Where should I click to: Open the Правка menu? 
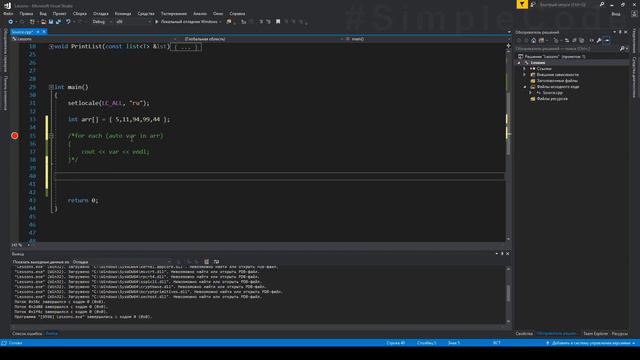(x=26, y=13)
